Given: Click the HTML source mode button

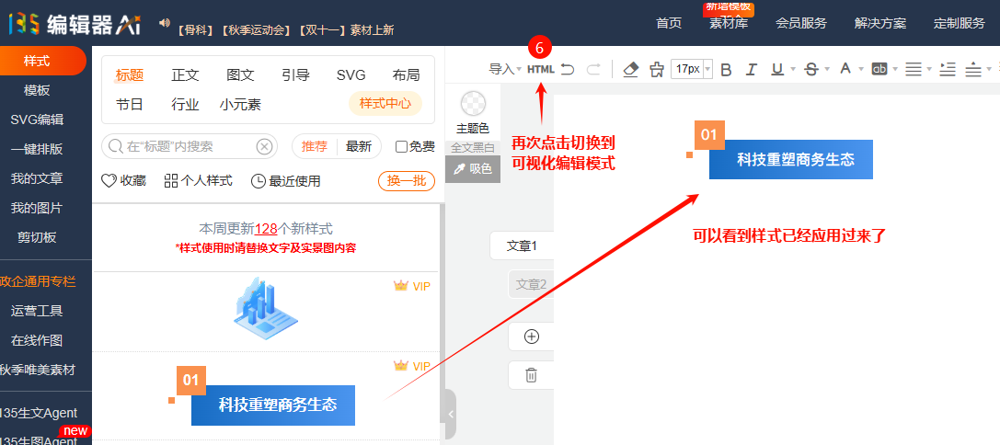Looking at the screenshot, I should pos(540,69).
